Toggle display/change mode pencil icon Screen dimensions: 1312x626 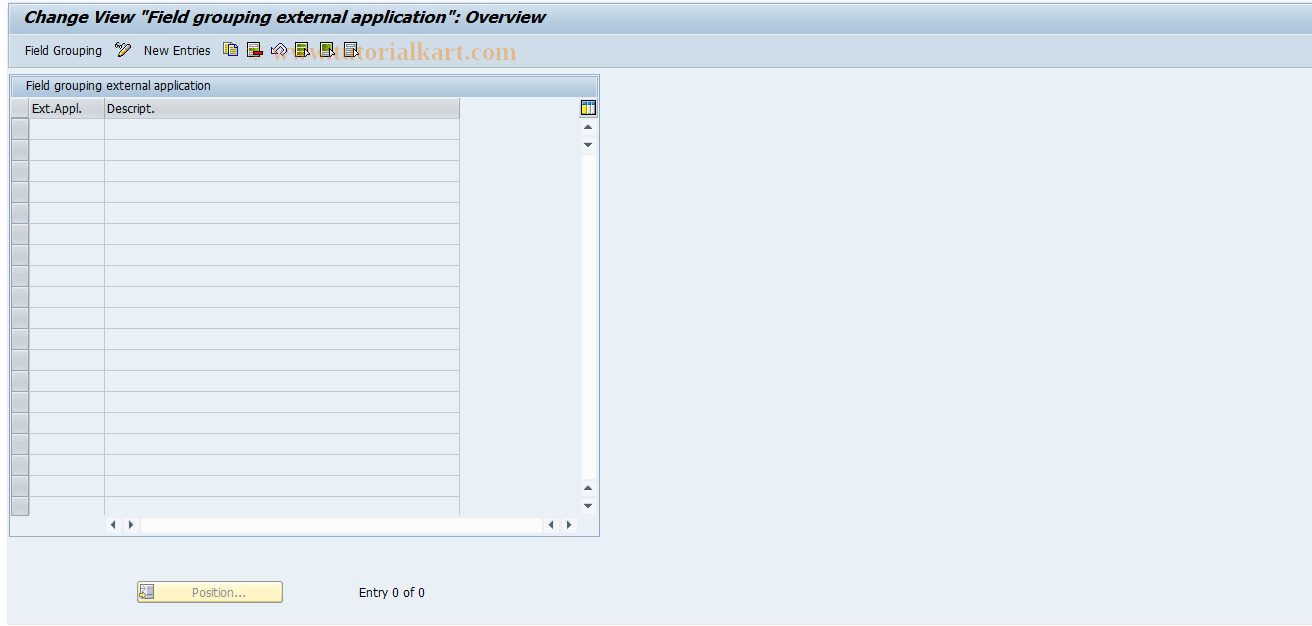pos(123,50)
